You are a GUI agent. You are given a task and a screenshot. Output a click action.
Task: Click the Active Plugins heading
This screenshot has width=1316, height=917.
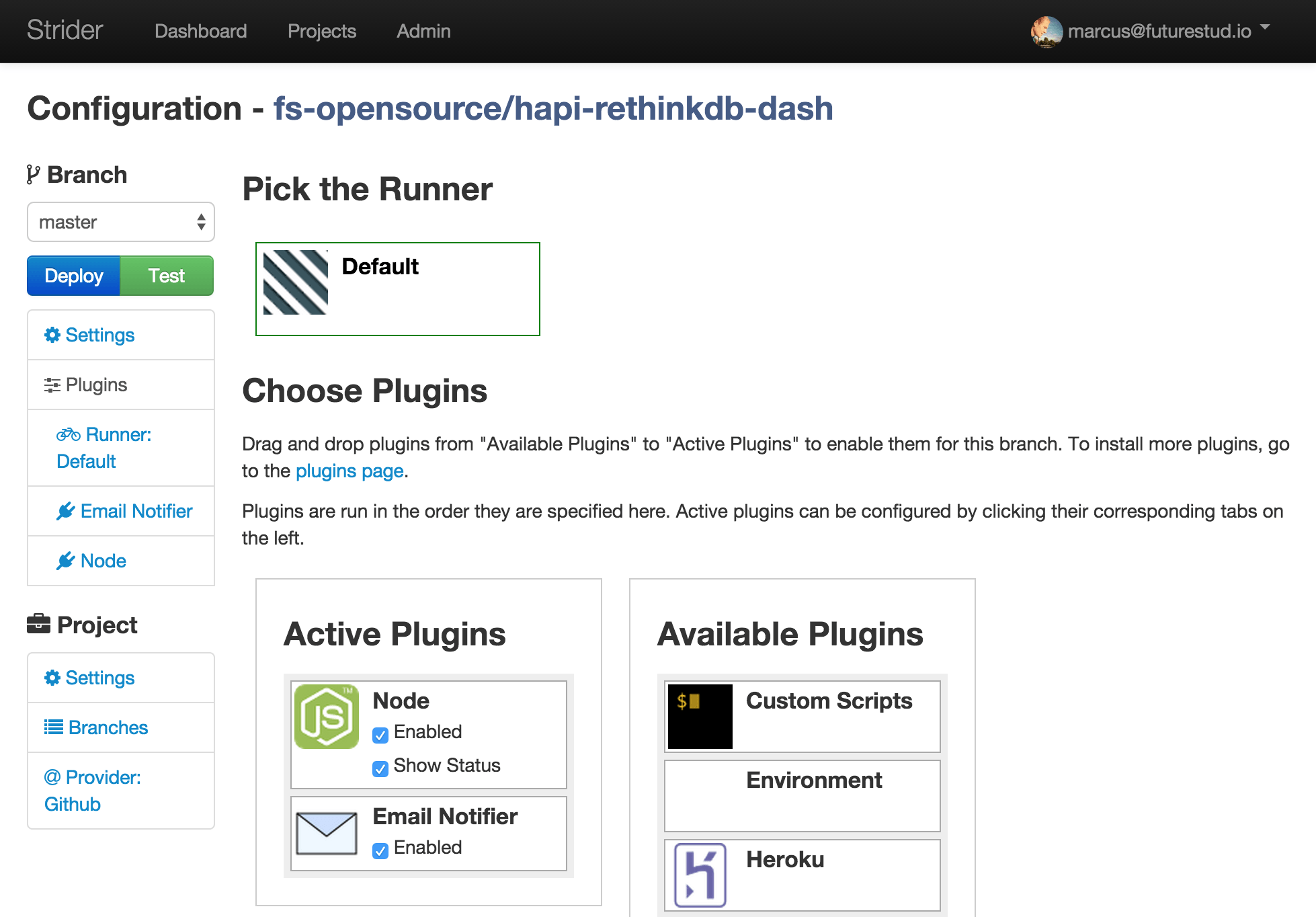click(395, 634)
